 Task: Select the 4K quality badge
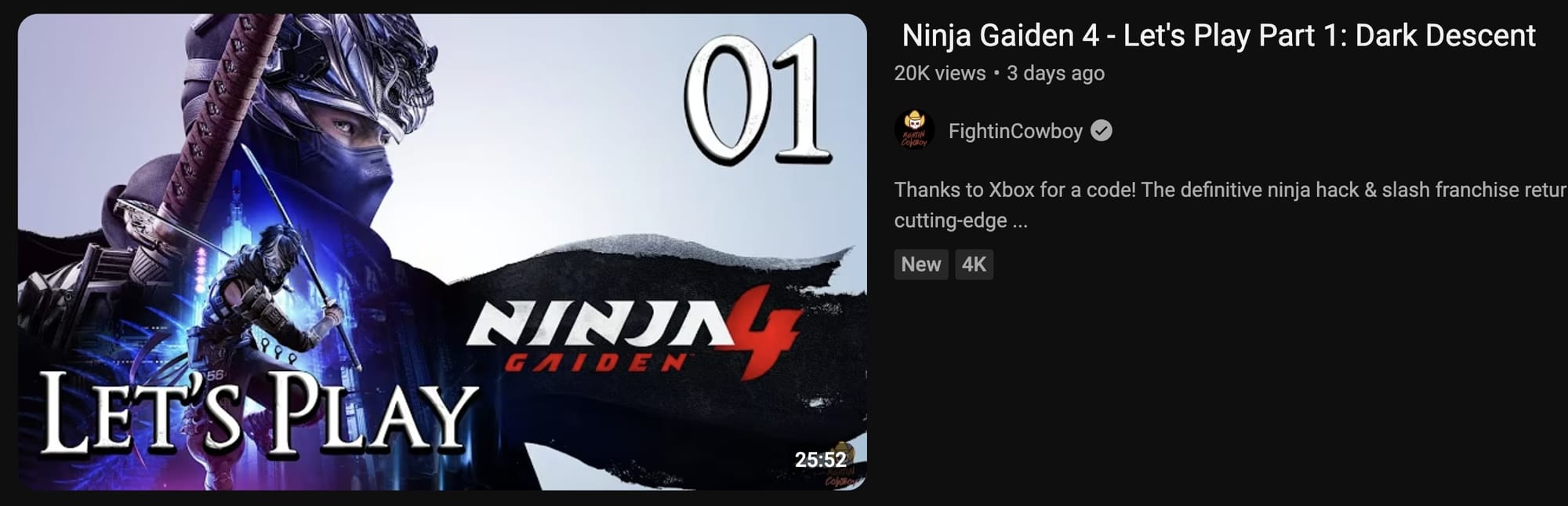[974, 264]
